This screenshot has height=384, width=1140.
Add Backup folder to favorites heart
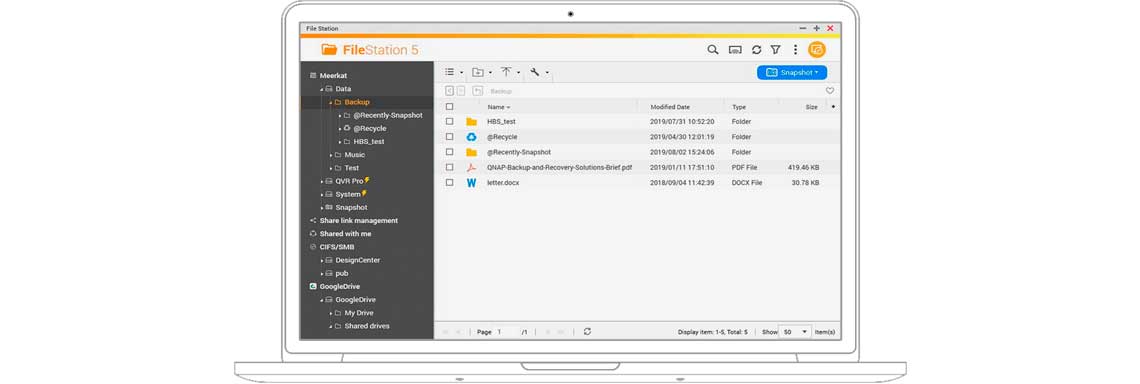[830, 91]
